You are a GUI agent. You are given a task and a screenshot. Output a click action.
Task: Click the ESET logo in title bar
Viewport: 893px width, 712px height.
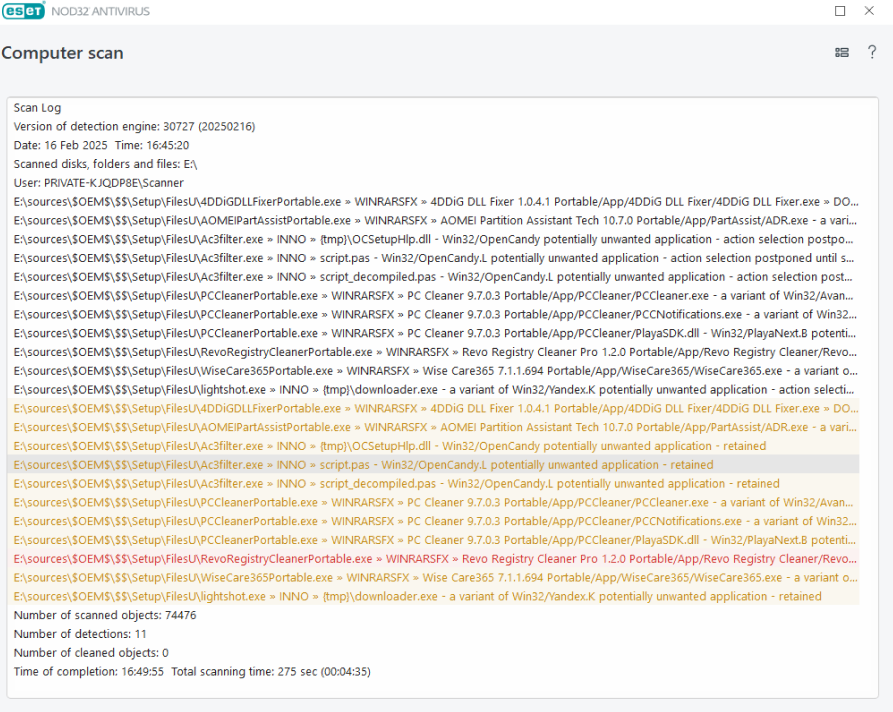(23, 11)
